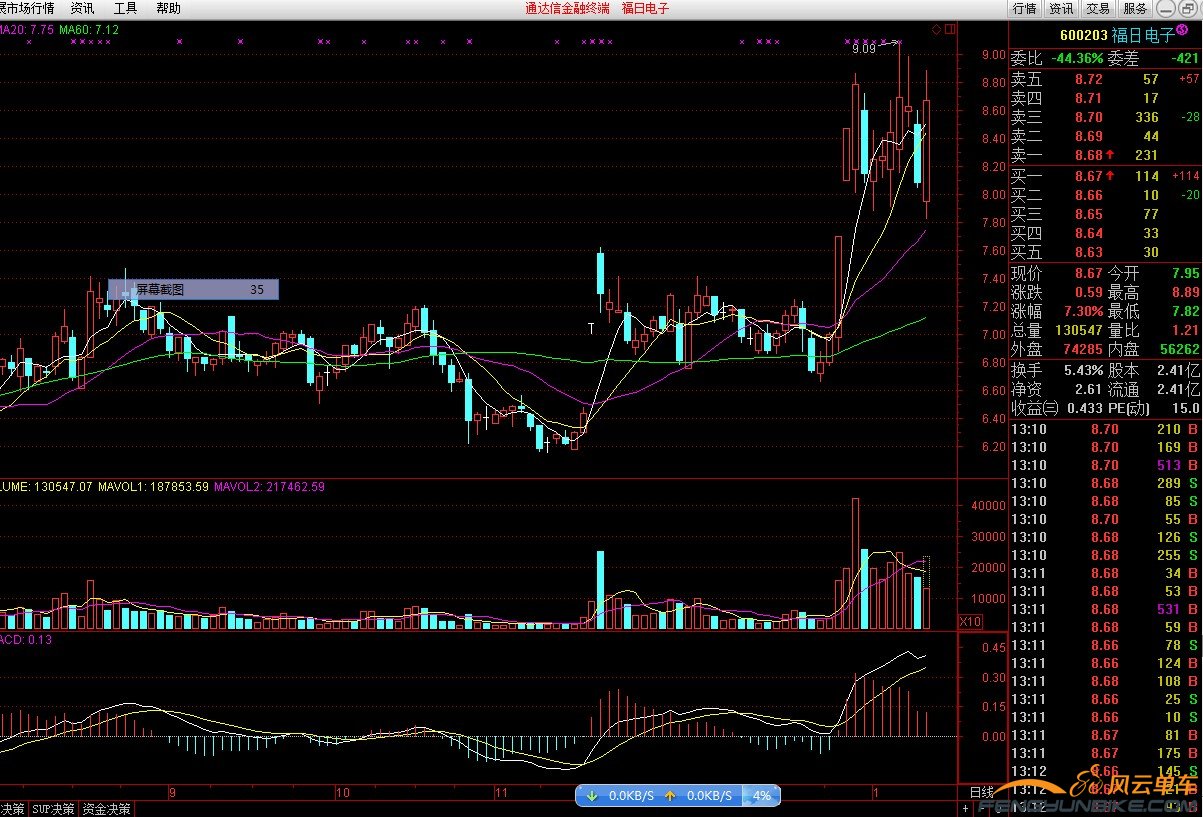Screen dimensions: 1203x817
Task: Open the 帮助 menu
Action: coord(168,8)
